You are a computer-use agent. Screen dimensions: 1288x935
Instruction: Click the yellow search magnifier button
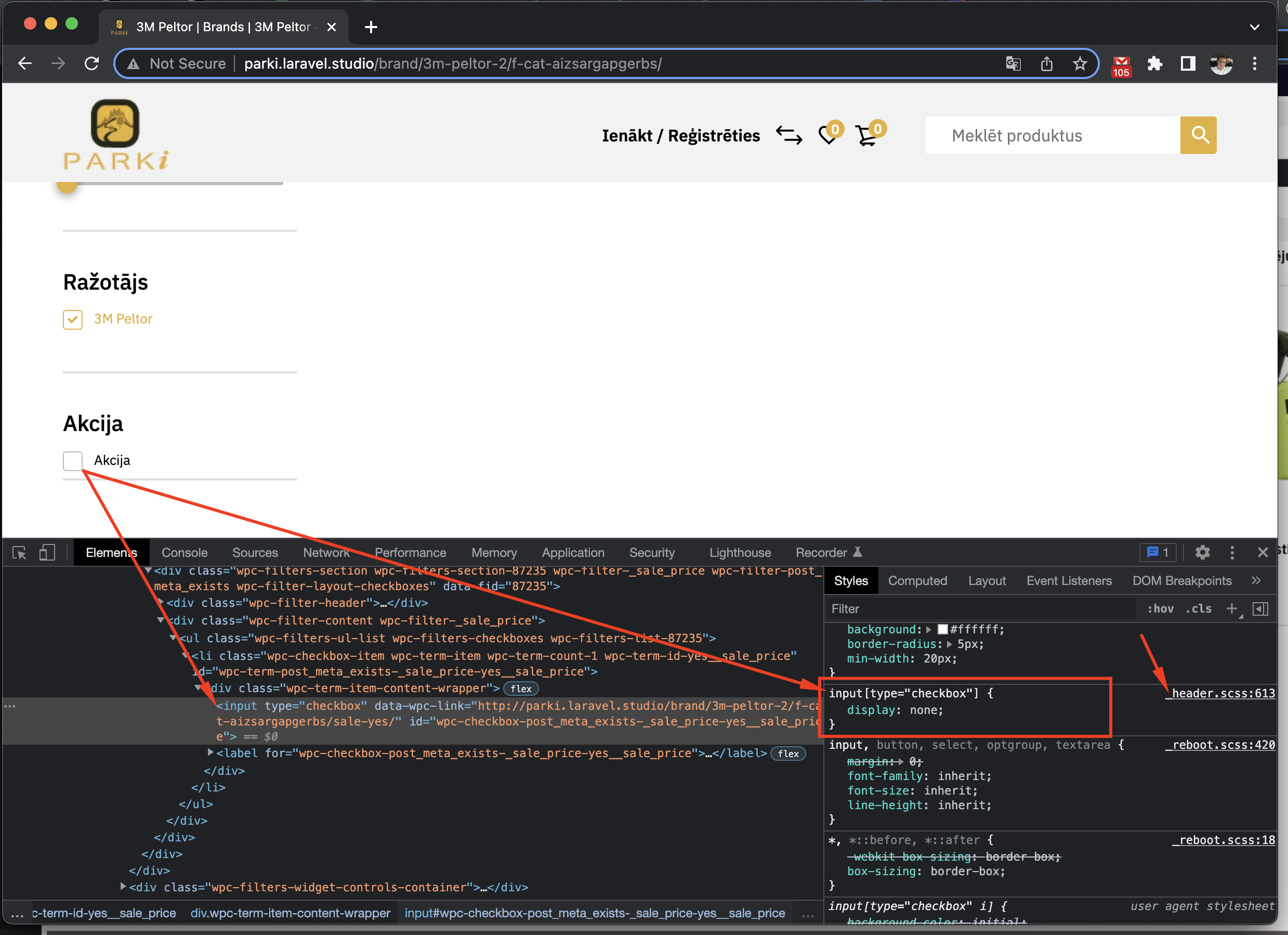tap(1198, 135)
